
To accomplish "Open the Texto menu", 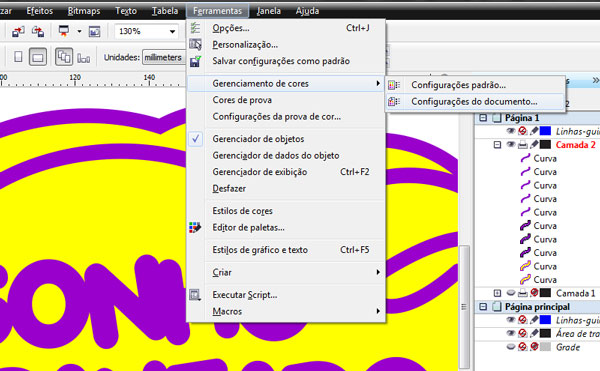I will point(126,11).
